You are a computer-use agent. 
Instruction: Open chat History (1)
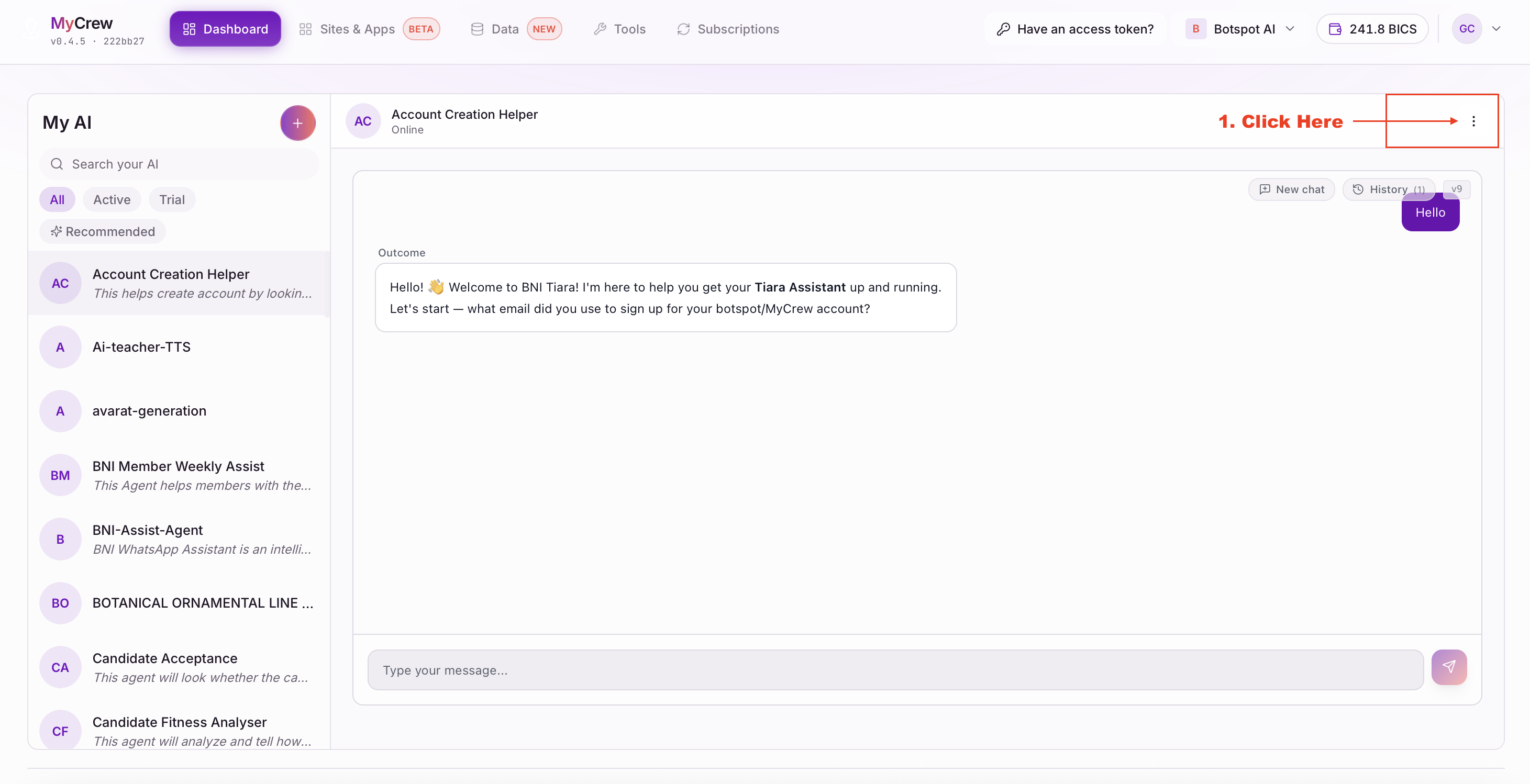point(1389,189)
